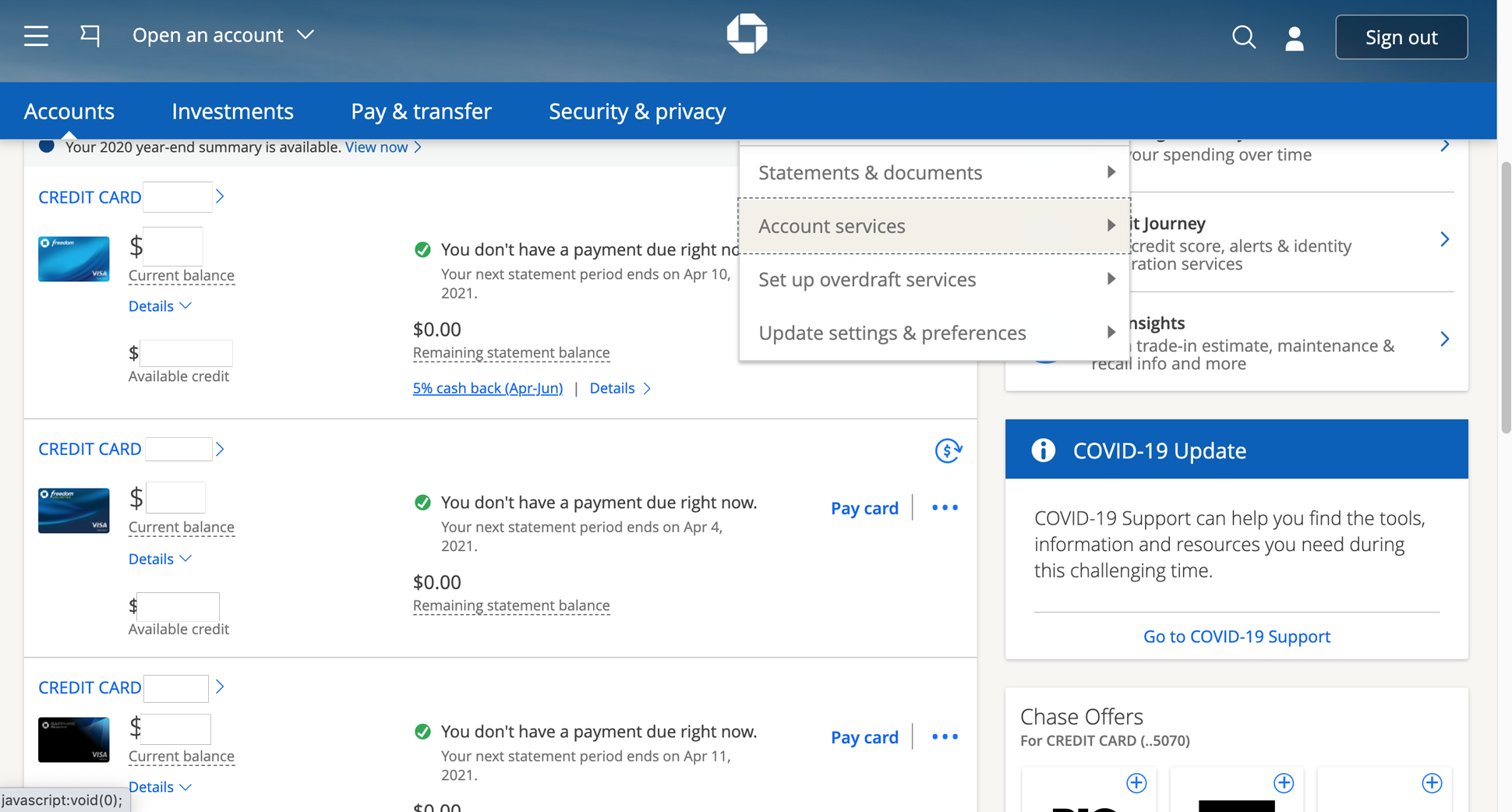Image resolution: width=1512 pixels, height=812 pixels.
Task: Click Pay card for the second credit card
Action: click(x=864, y=507)
